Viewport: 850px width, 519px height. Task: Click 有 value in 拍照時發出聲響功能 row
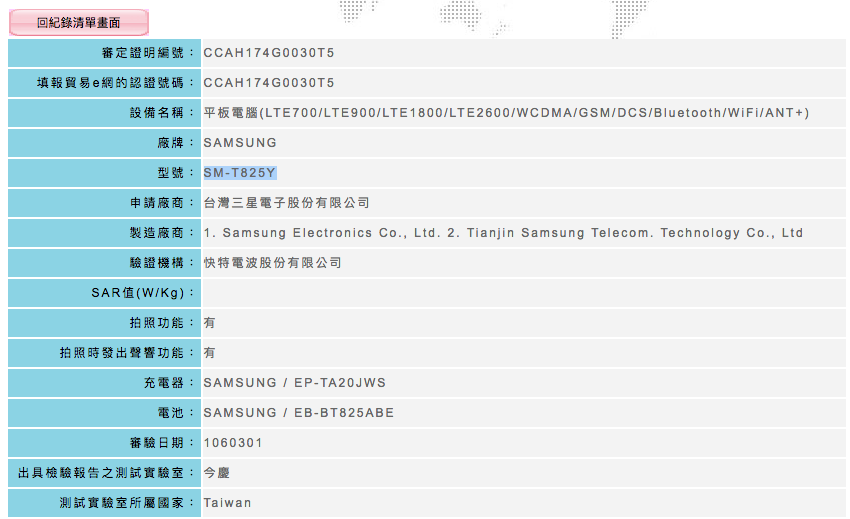(x=209, y=353)
